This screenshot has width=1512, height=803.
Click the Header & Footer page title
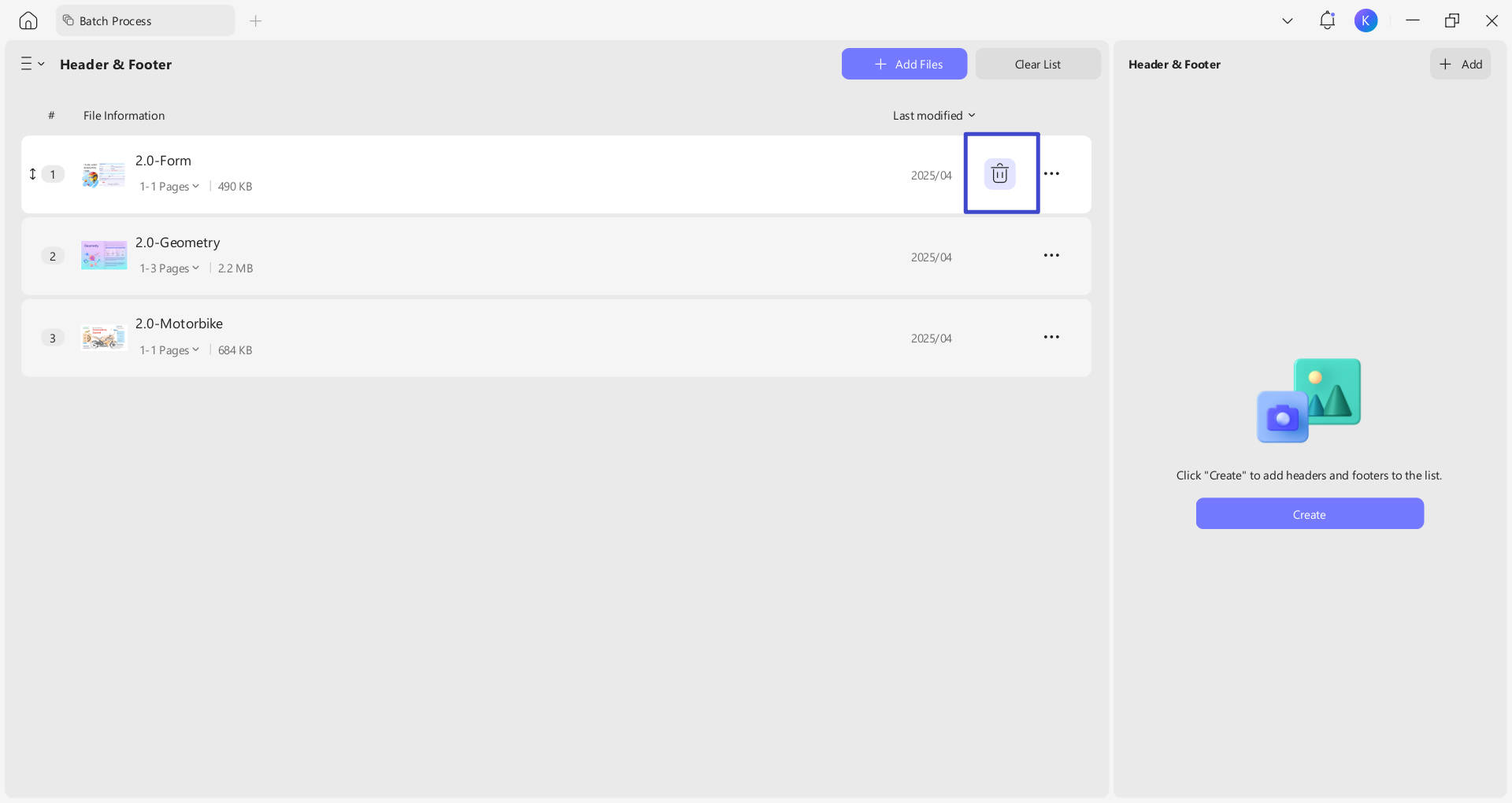pos(116,65)
